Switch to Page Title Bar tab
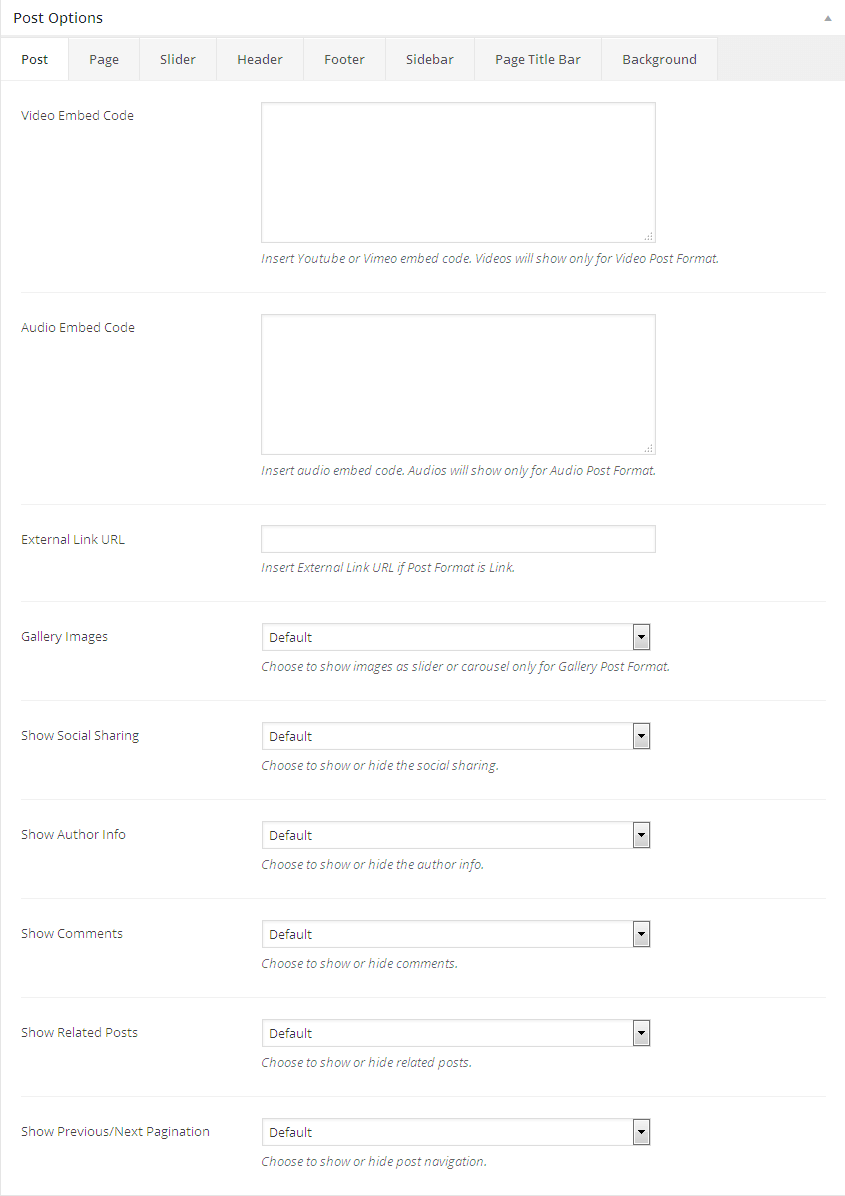The width and height of the screenshot is (845, 1196). (x=538, y=59)
